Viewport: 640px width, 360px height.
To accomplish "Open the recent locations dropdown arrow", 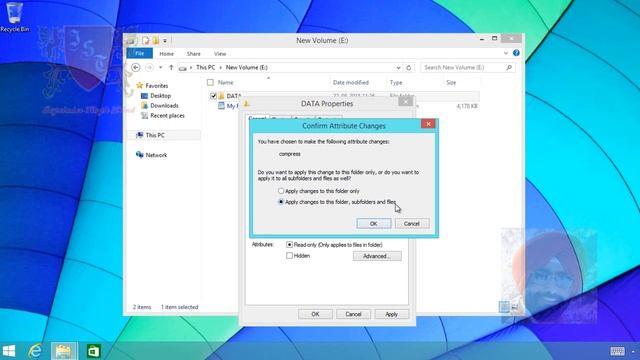I will (160, 67).
